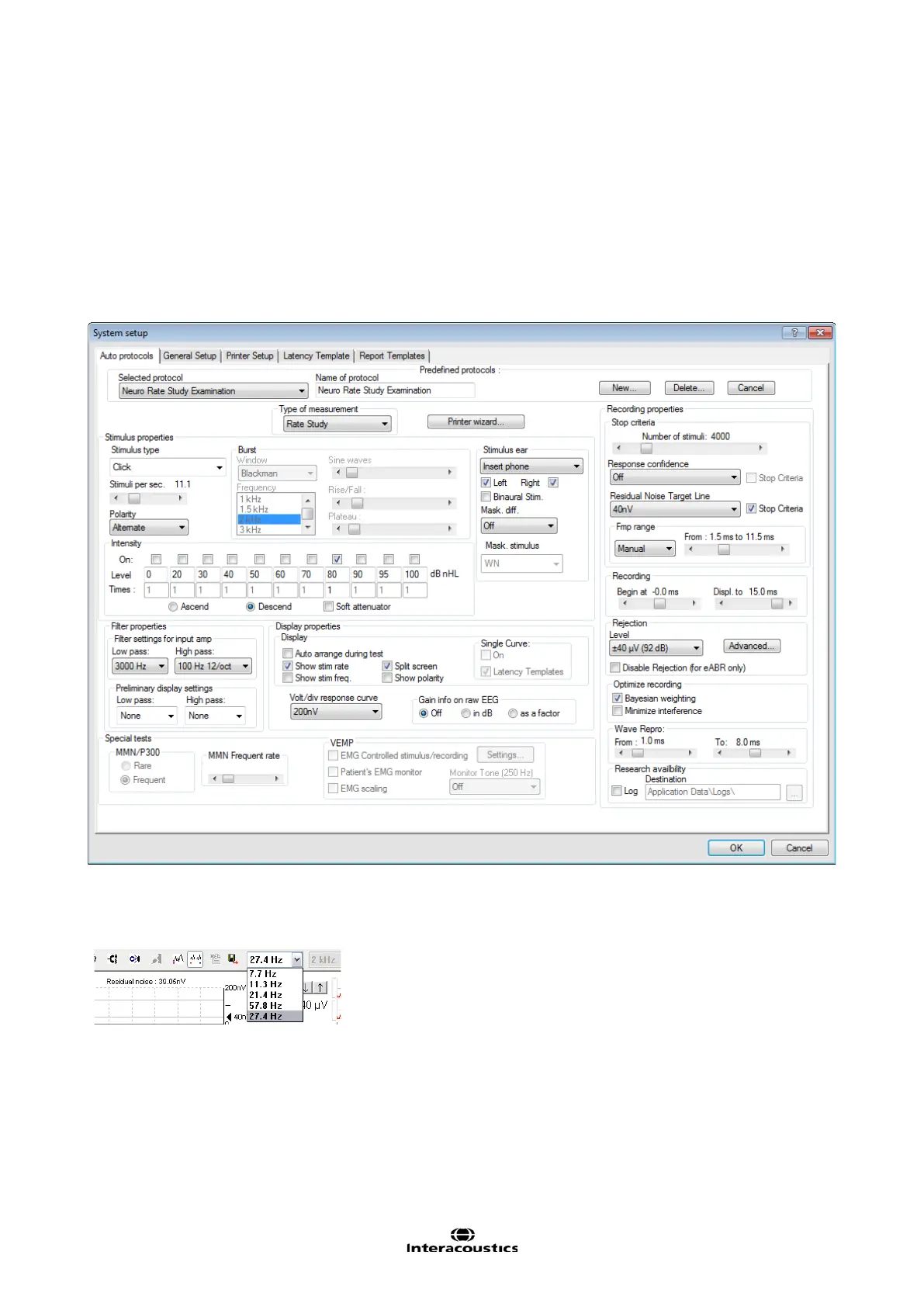
Task: Check the Disable Rejection for eABR option
Action: tap(614, 667)
